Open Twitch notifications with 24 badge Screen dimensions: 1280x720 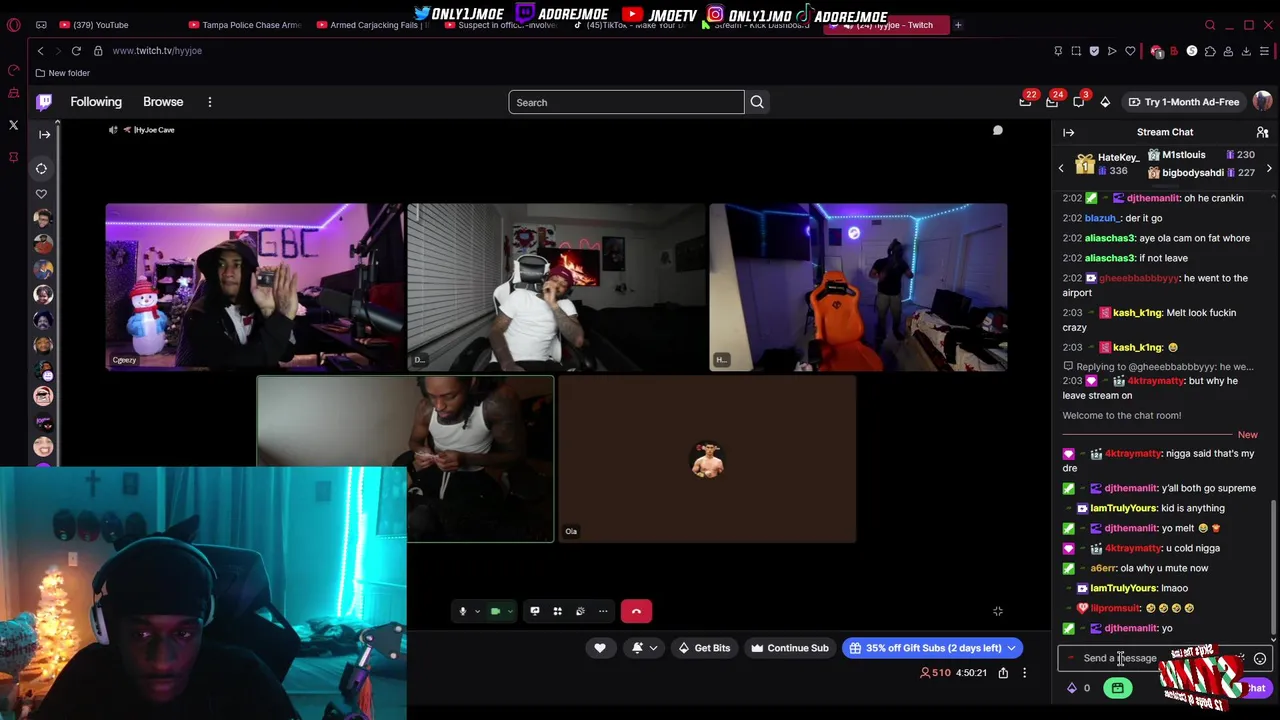click(x=1052, y=102)
